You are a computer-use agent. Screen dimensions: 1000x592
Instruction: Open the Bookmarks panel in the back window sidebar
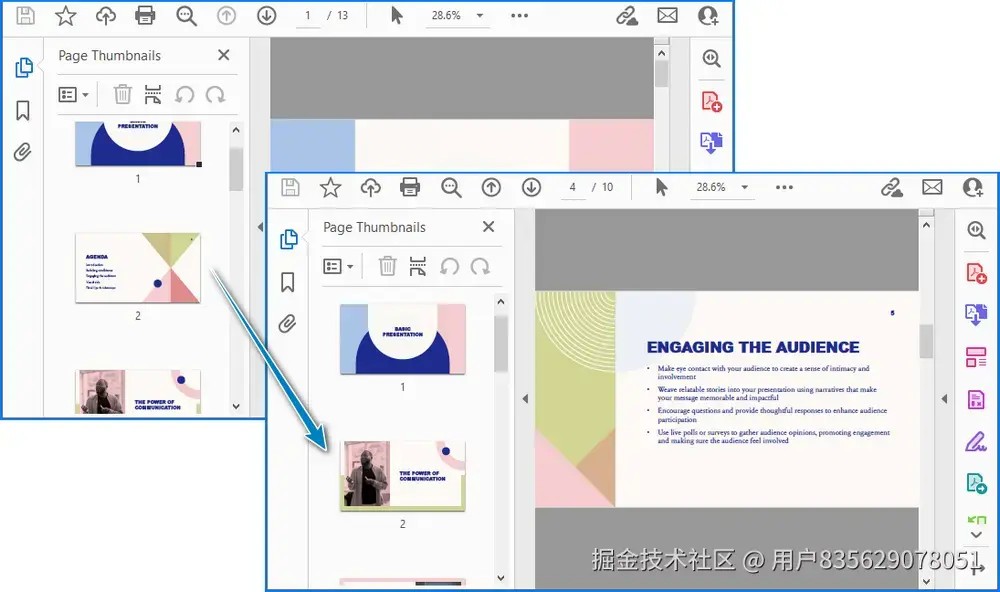(23, 110)
